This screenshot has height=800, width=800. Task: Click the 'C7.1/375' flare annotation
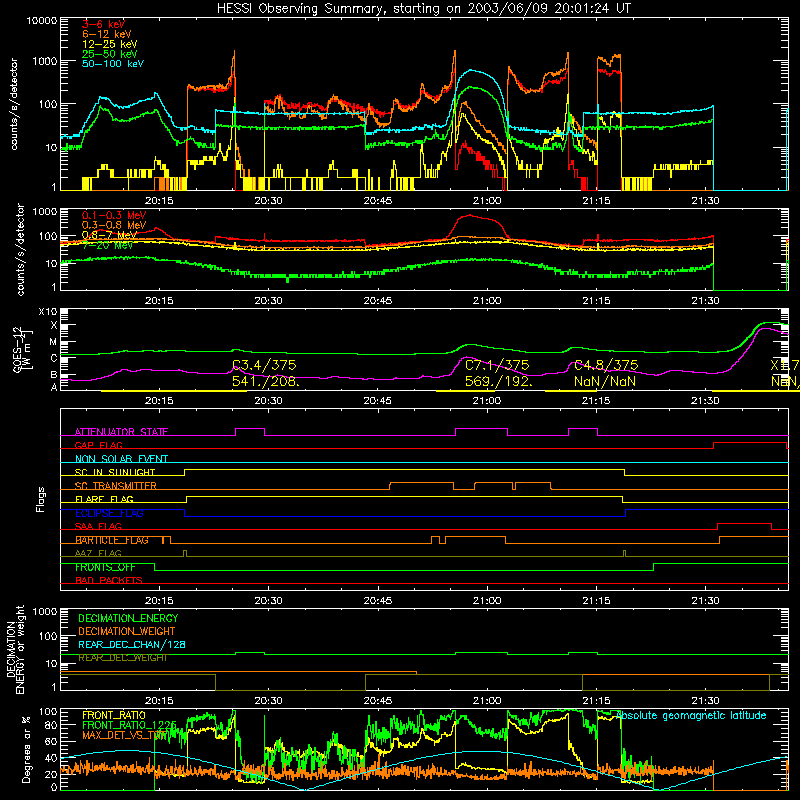click(x=497, y=365)
